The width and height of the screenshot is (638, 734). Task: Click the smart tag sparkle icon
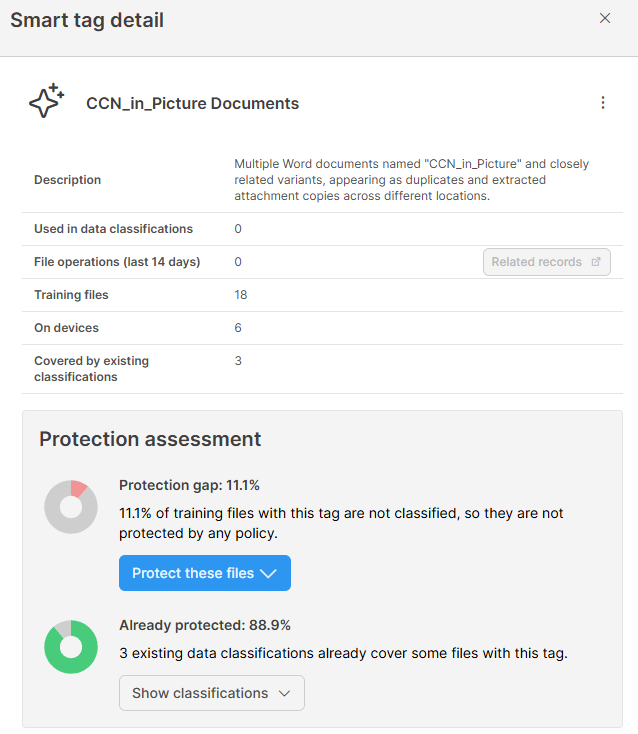click(46, 102)
